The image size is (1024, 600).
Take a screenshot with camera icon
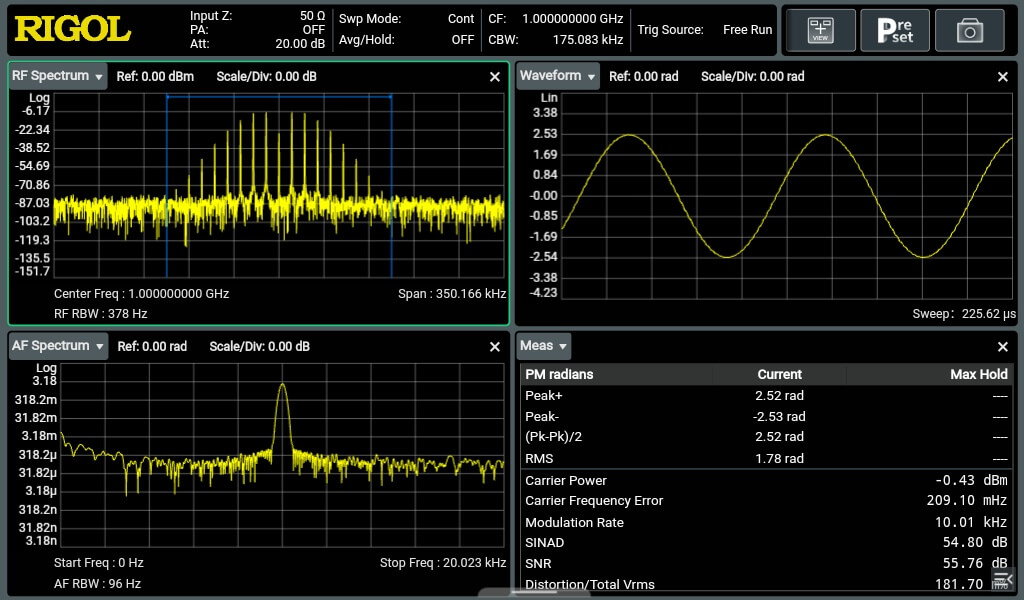tap(970, 30)
